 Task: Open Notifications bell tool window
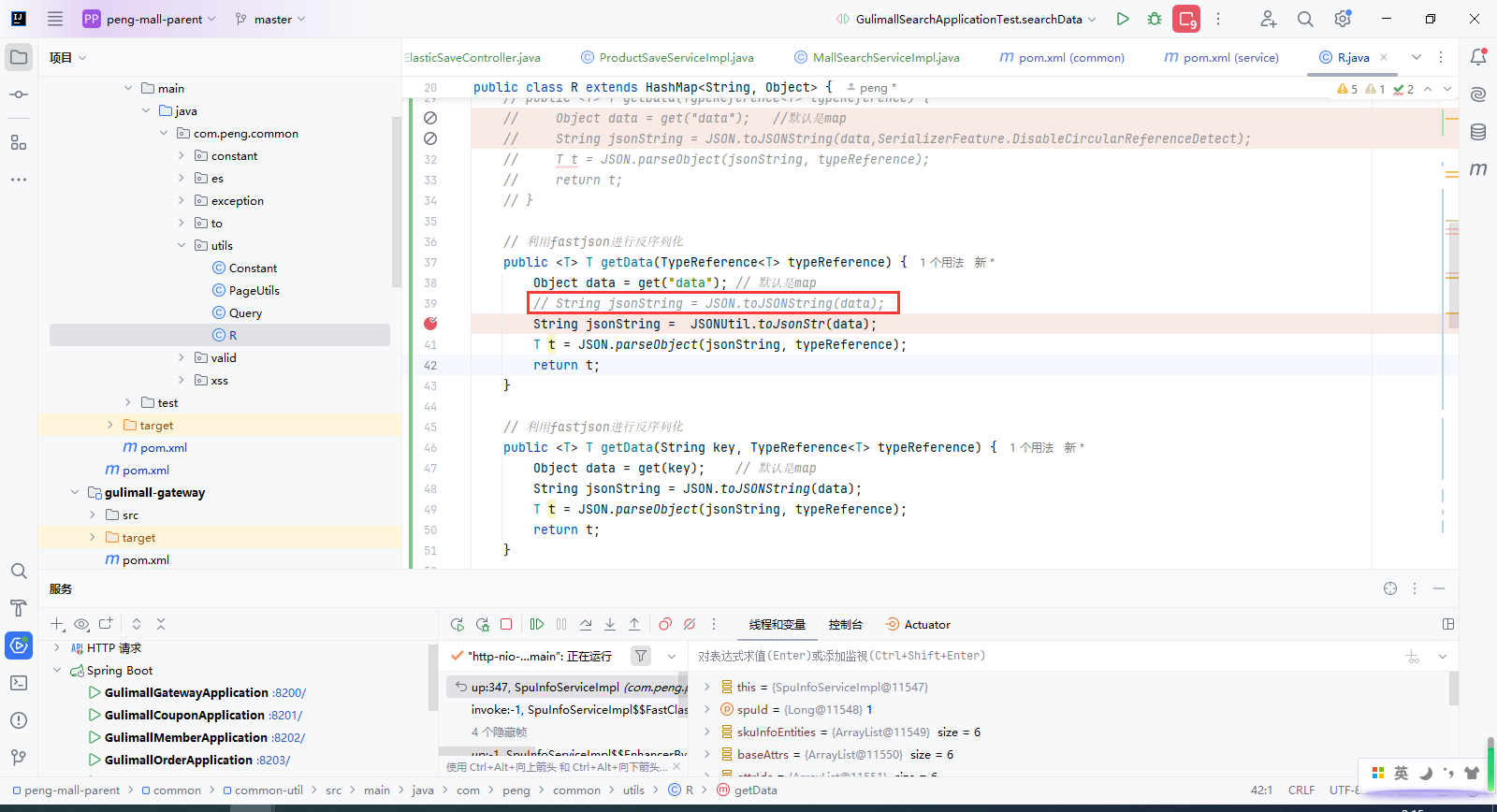pos(1478,57)
